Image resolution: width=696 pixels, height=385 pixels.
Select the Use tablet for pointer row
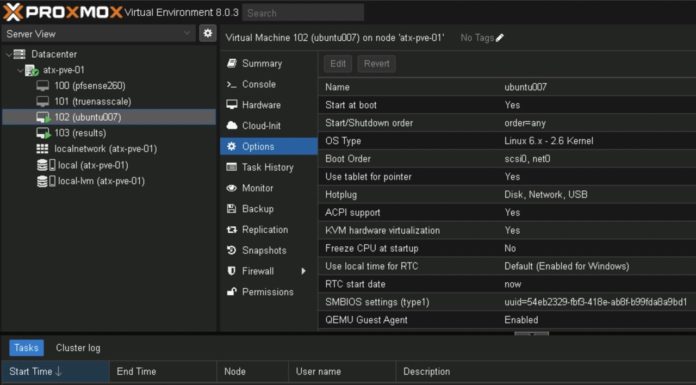tap(507, 177)
